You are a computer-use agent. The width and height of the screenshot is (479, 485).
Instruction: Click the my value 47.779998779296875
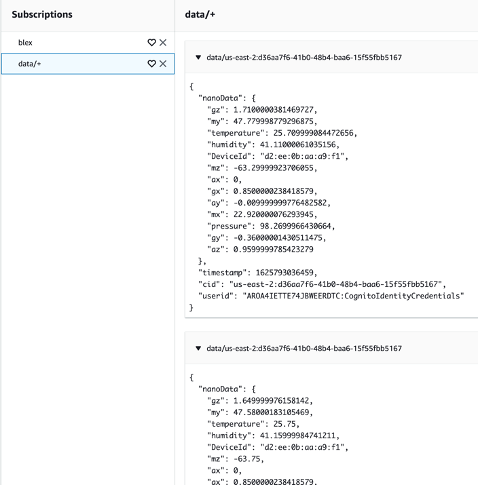tap(273, 121)
